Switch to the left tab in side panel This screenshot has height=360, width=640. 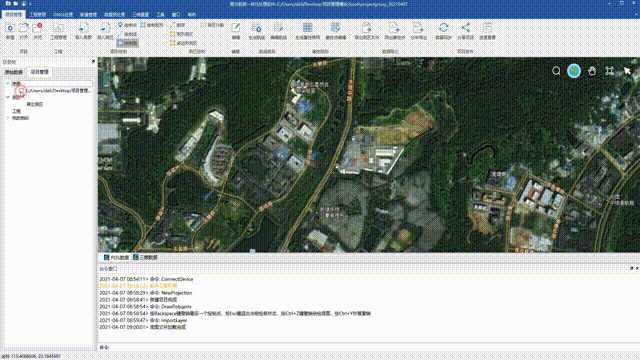point(13,72)
